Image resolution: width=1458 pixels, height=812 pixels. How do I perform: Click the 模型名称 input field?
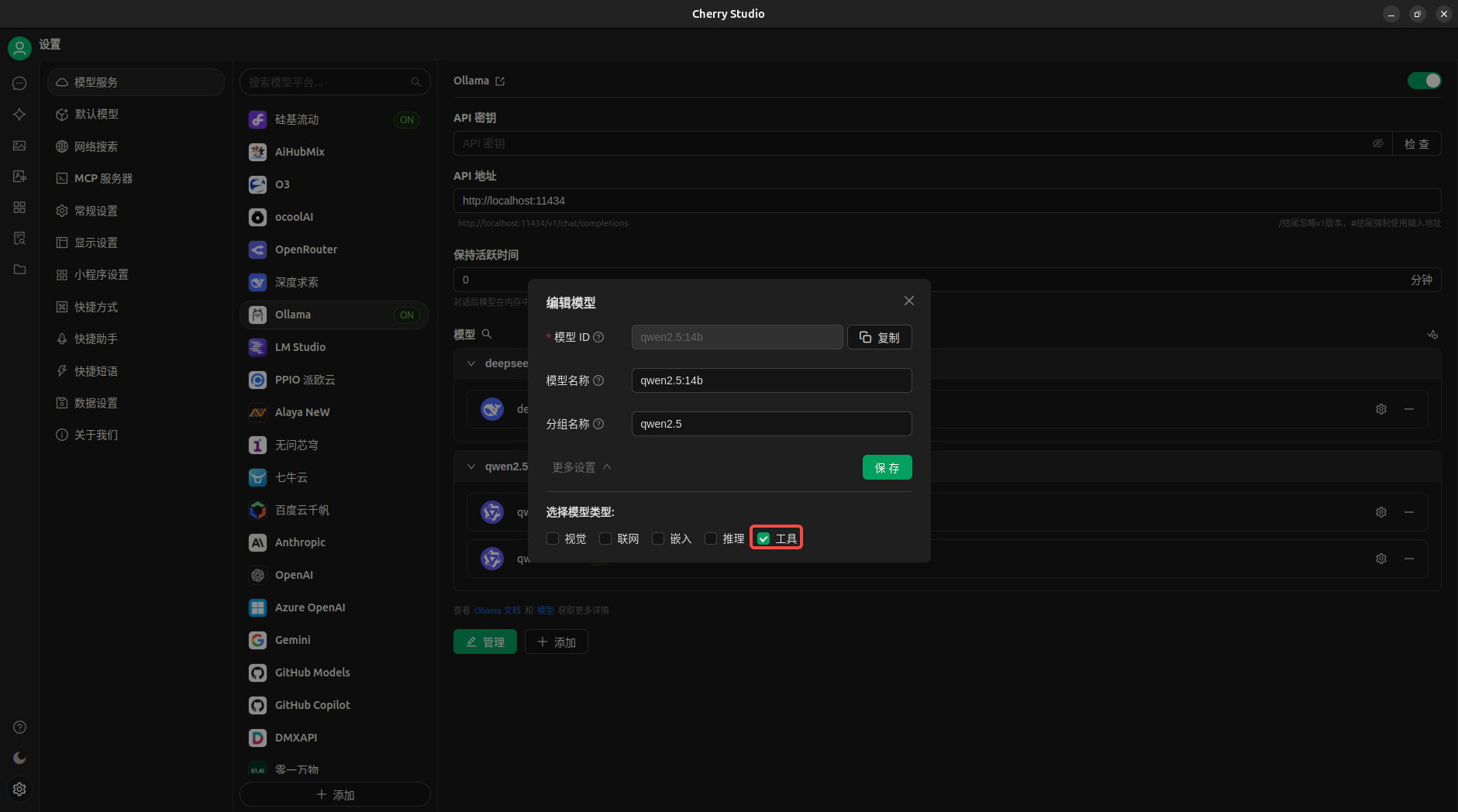click(771, 380)
